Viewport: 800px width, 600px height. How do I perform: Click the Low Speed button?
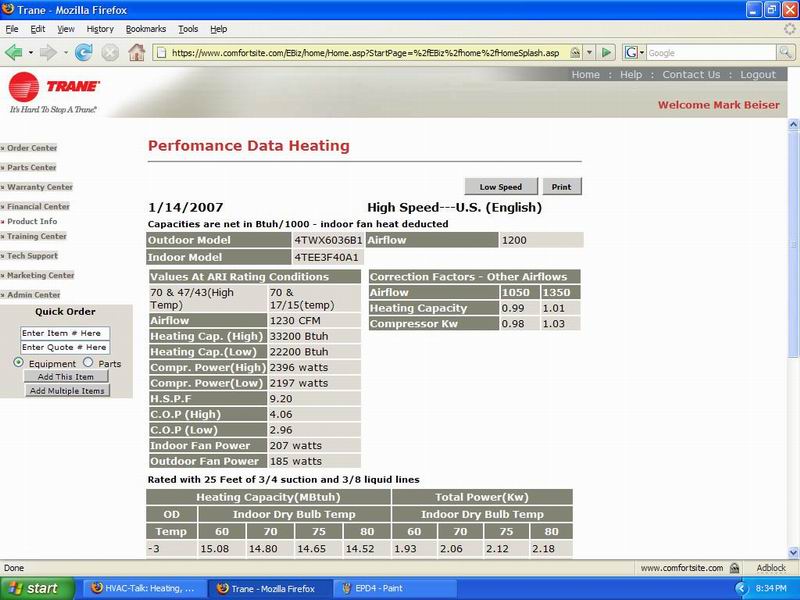[x=501, y=187]
